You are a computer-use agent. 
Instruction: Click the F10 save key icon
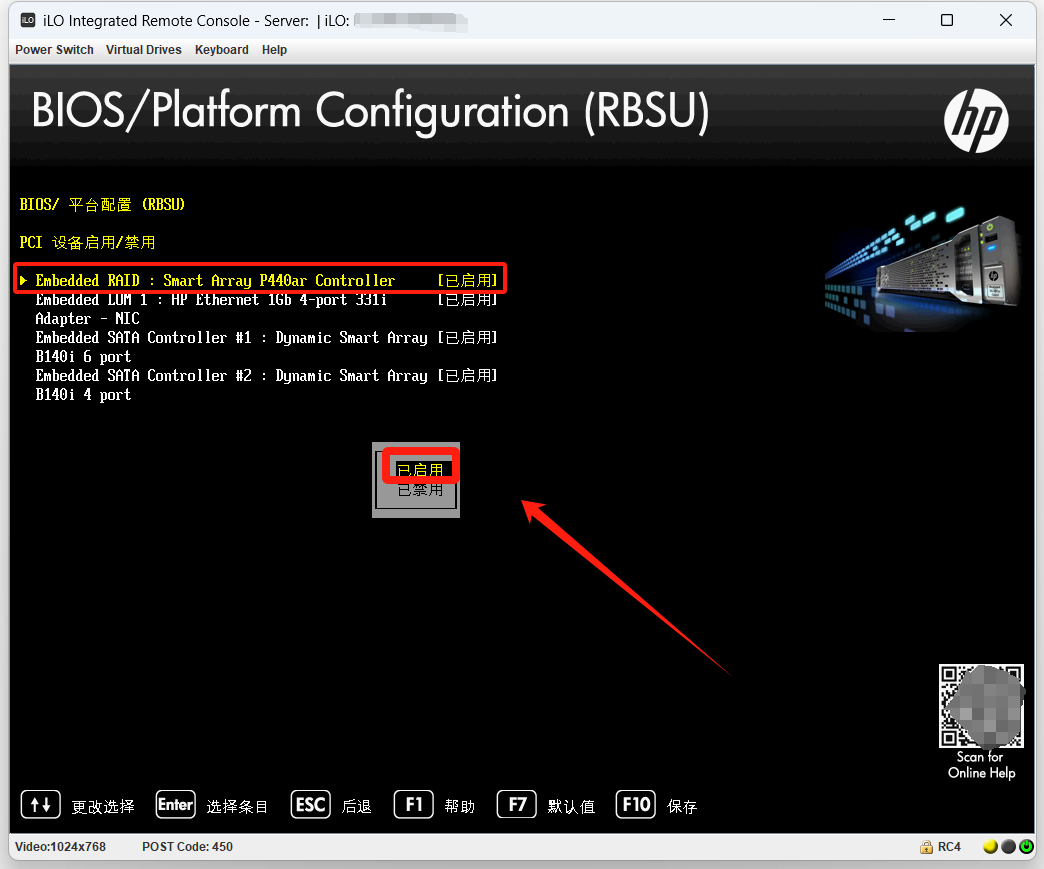click(x=636, y=804)
